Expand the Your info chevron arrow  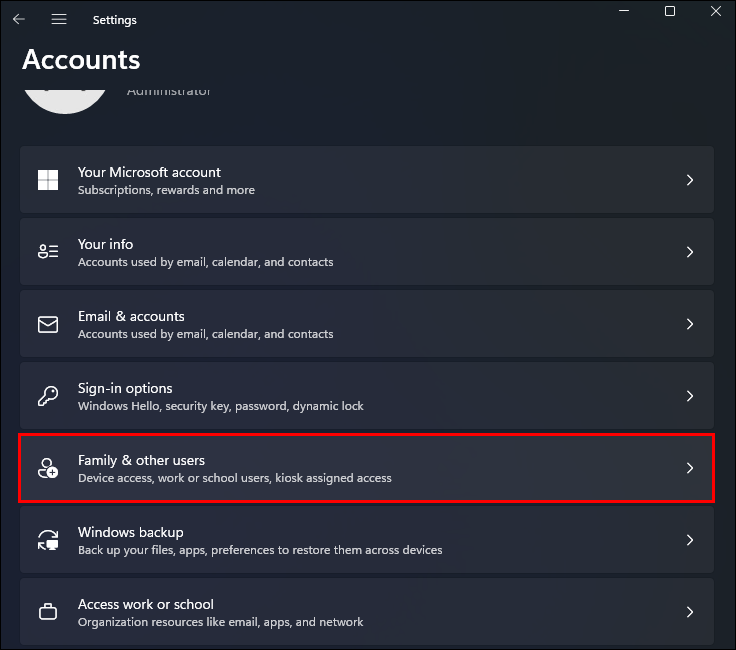point(690,252)
